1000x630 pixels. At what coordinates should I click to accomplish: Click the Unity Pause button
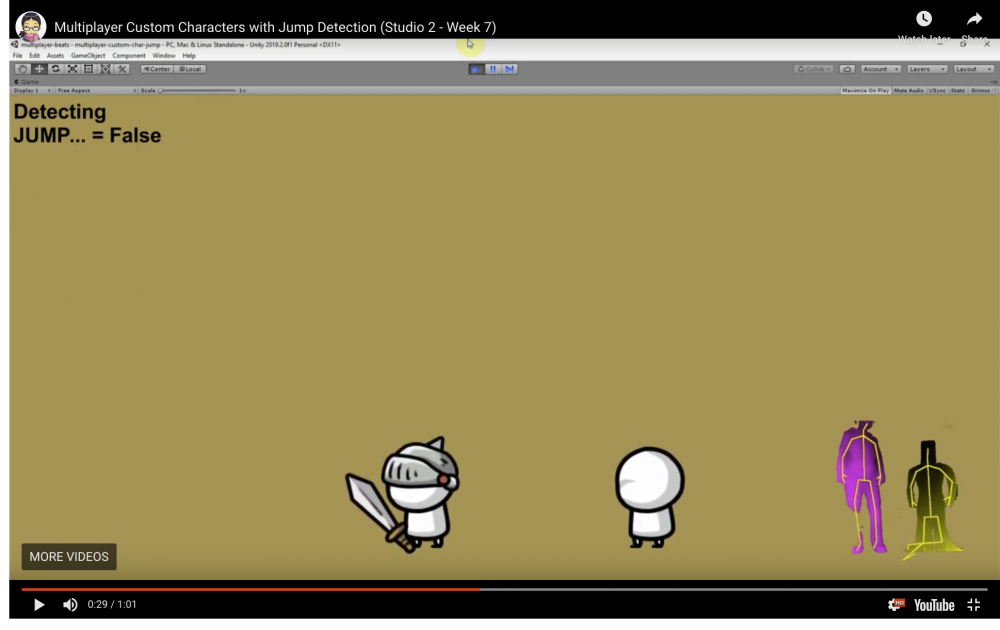click(x=493, y=69)
